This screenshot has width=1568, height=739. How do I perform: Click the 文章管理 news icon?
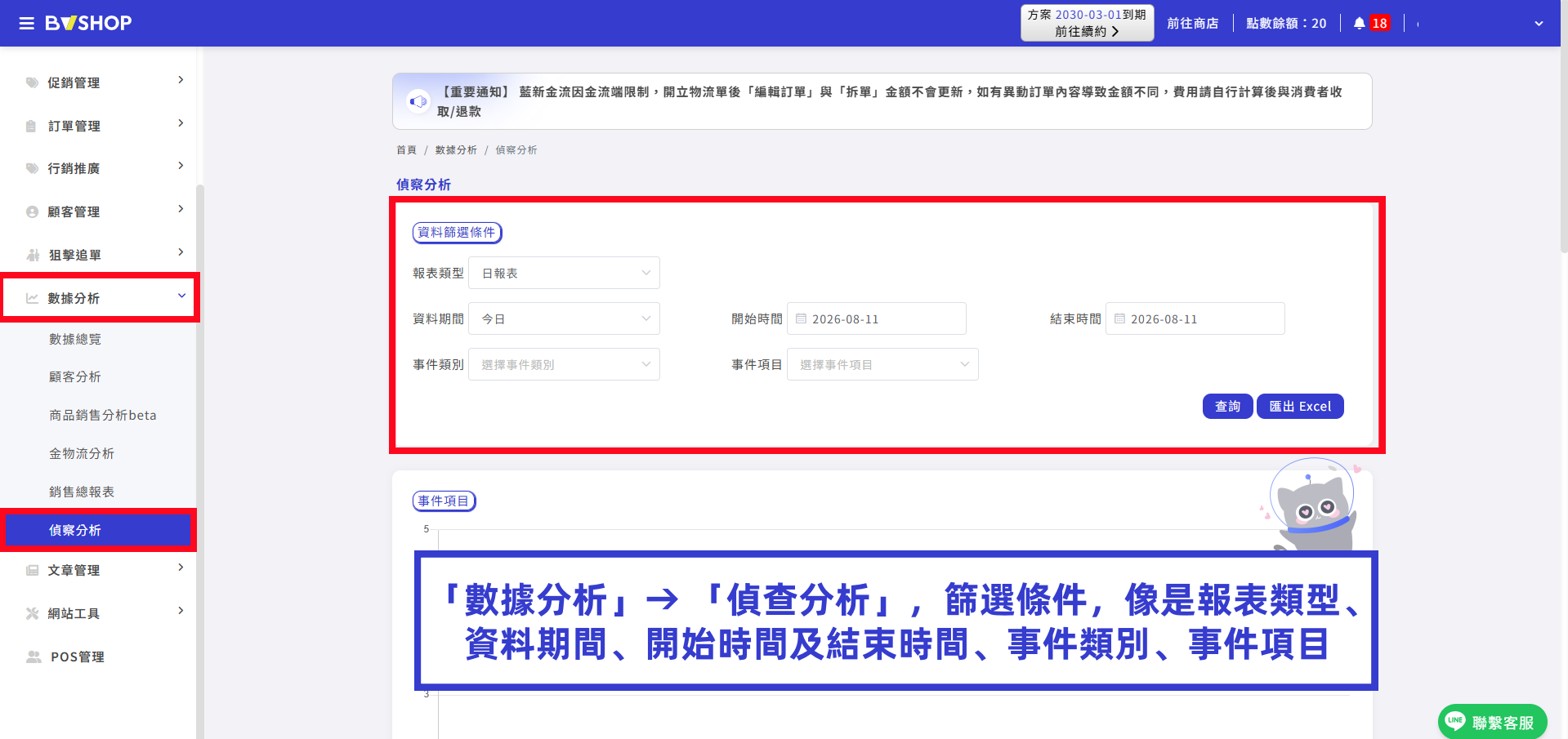click(x=33, y=570)
